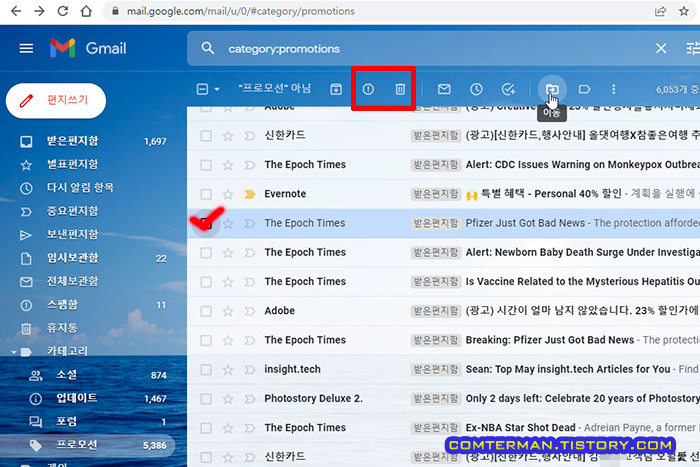
Task: Open email 'Pfizer Just Got Bad News'
Action: click(525, 223)
